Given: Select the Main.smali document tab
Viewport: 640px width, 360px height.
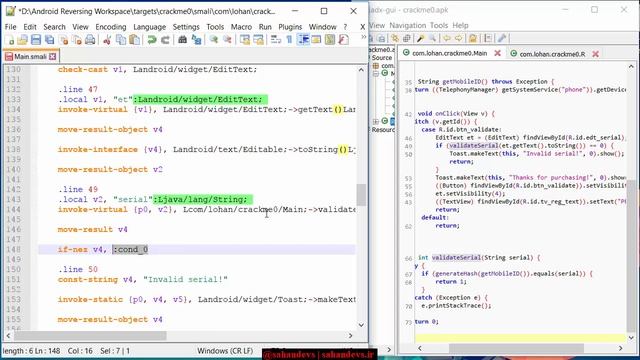Looking at the screenshot, I should pyautogui.click(x=30, y=56).
